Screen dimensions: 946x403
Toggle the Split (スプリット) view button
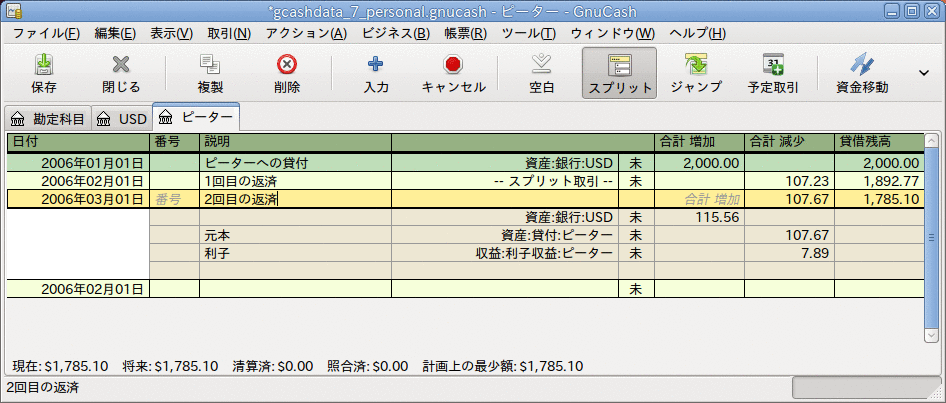[x=620, y=74]
